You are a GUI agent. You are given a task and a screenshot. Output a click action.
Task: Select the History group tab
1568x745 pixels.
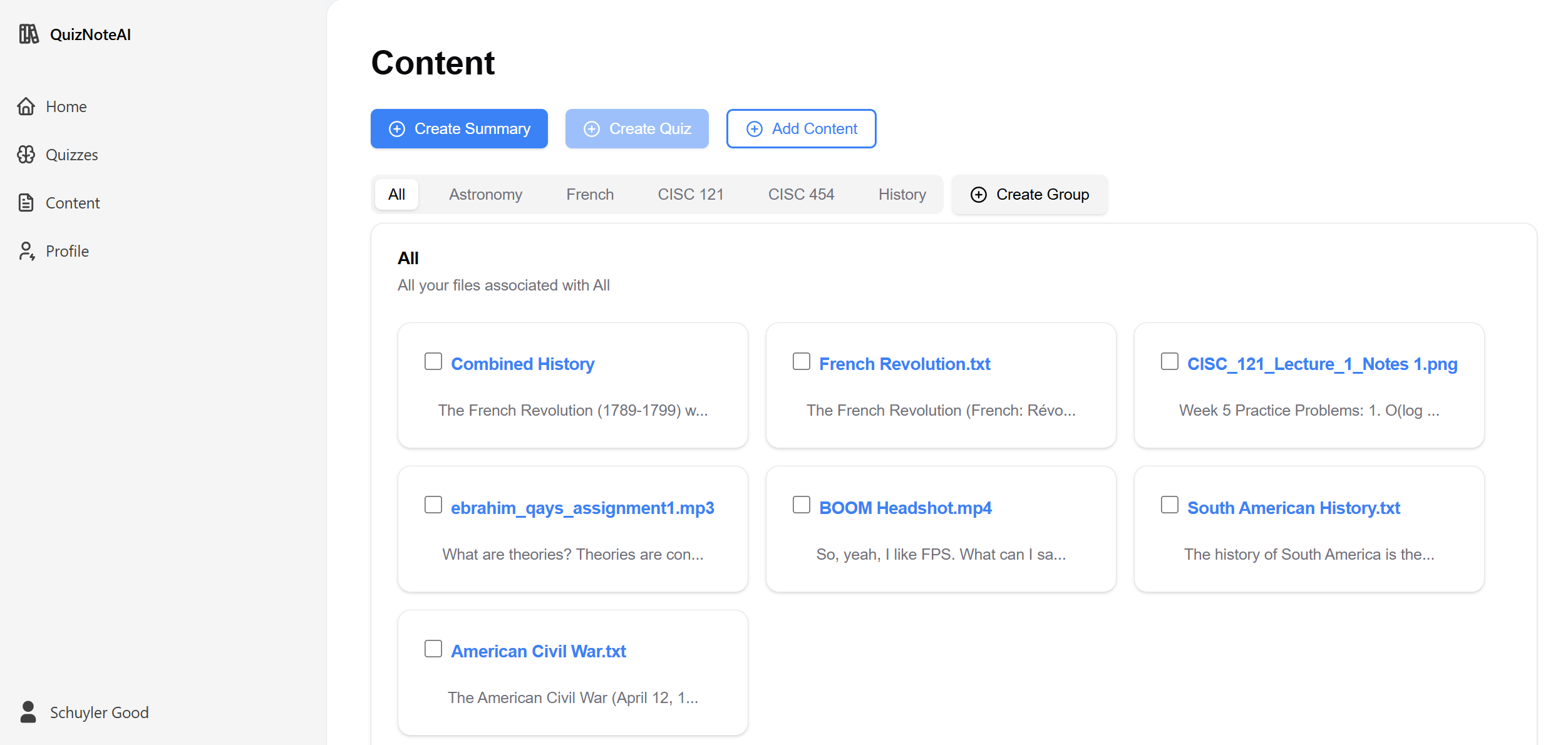click(902, 195)
